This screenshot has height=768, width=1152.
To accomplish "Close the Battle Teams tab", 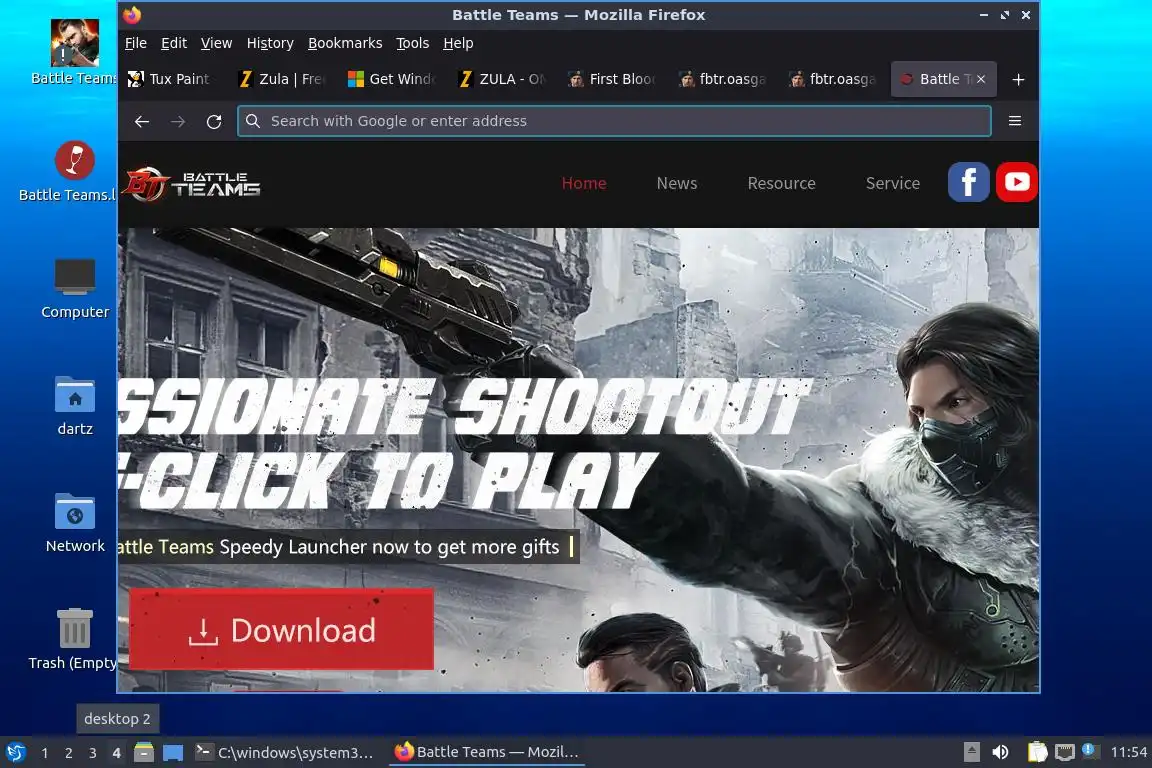I will click(x=981, y=79).
